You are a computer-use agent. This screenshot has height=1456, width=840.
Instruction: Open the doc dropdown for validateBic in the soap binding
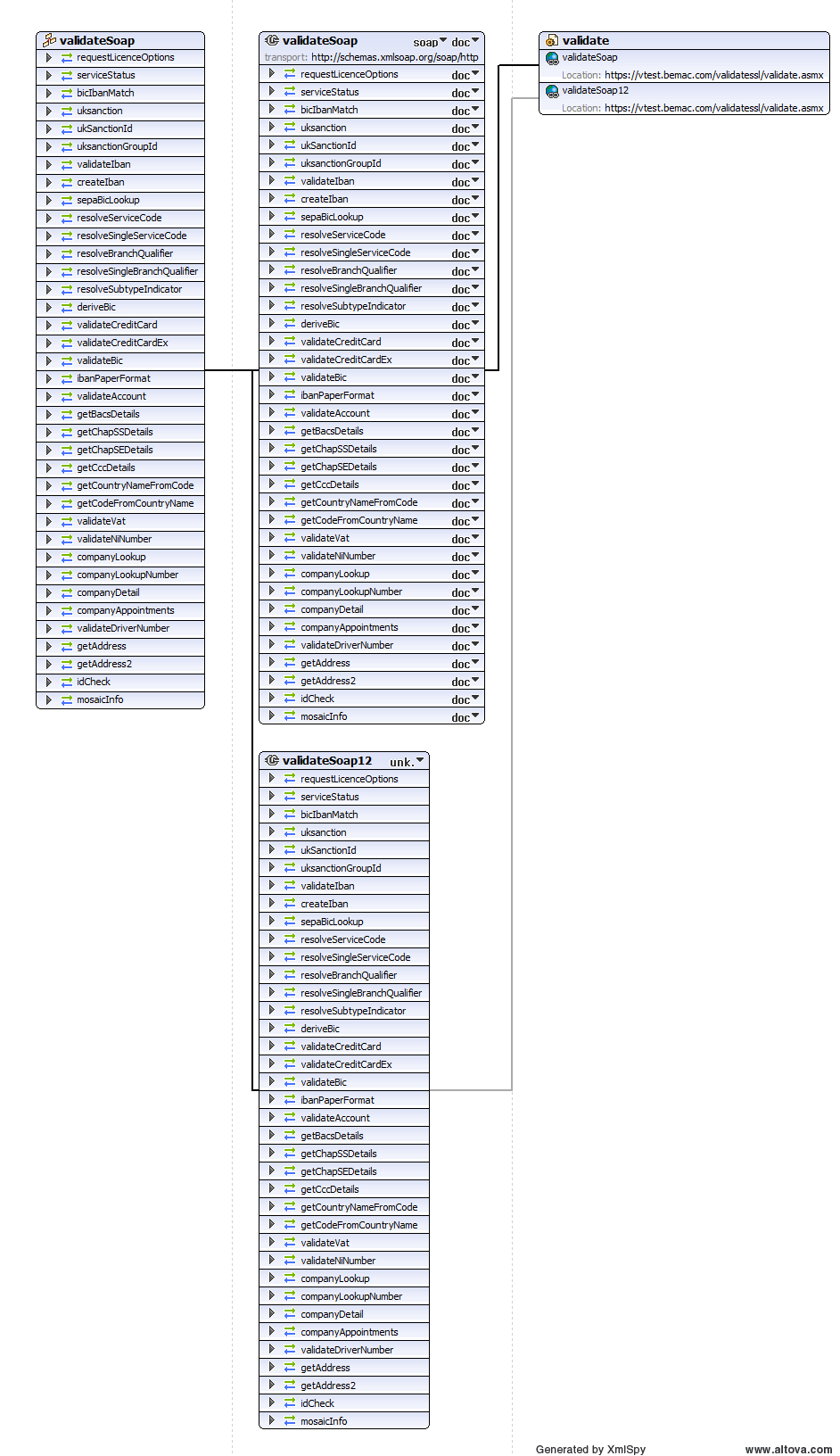pyautogui.click(x=465, y=378)
